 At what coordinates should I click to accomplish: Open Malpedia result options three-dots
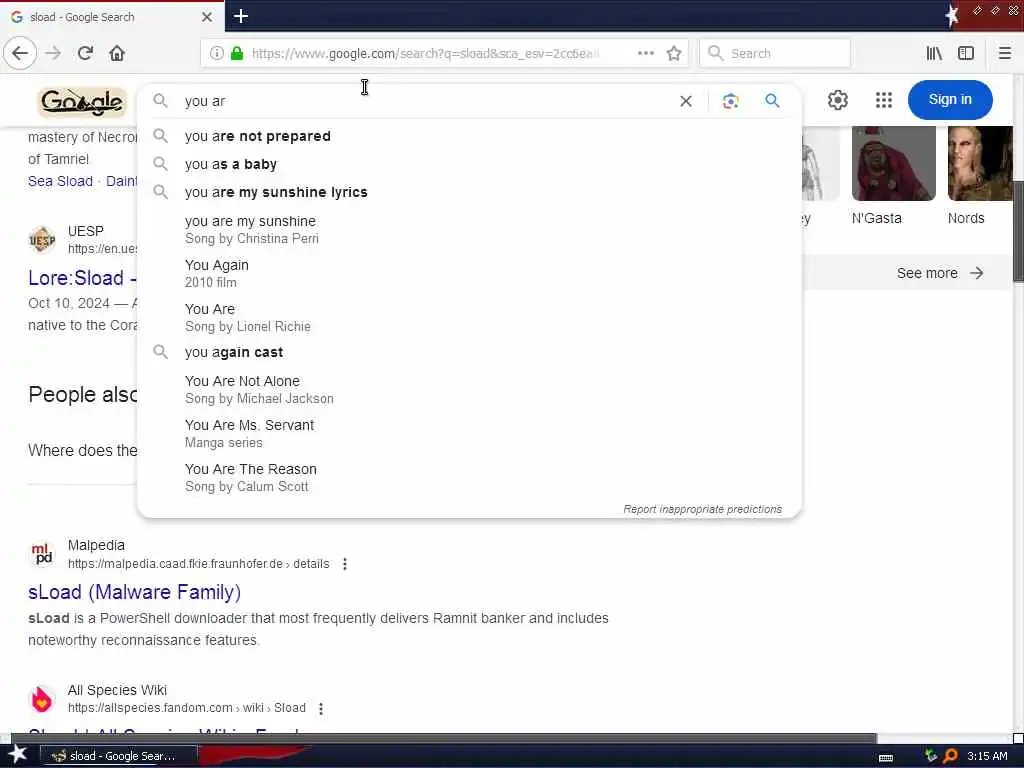click(x=345, y=564)
